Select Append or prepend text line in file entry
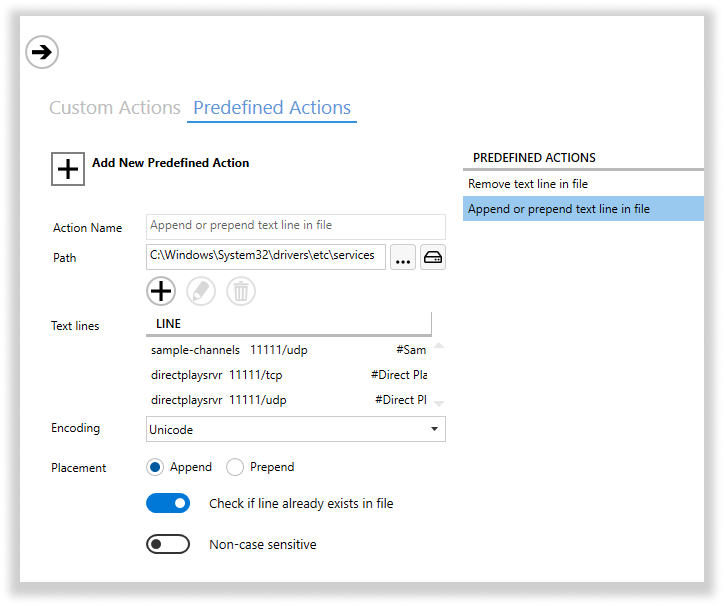 (583, 209)
